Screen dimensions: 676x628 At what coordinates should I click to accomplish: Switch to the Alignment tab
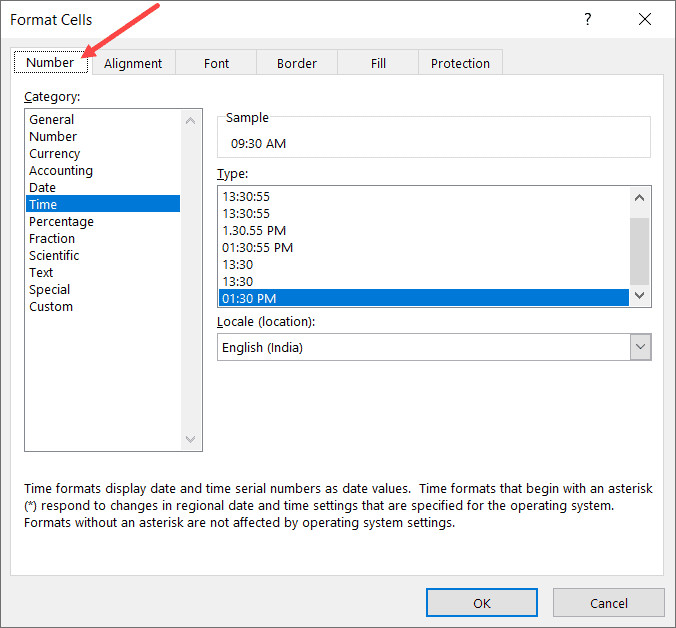point(132,63)
